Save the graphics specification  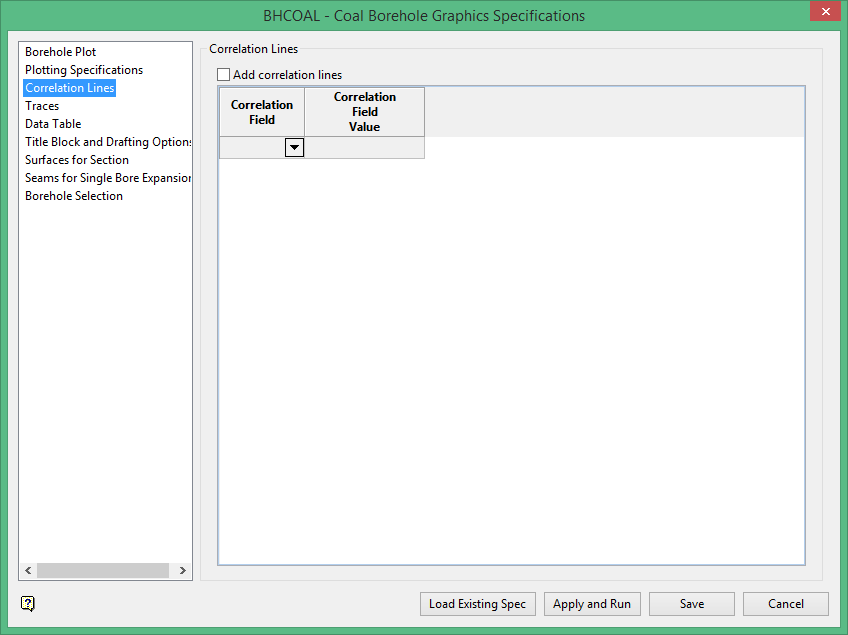click(x=692, y=604)
